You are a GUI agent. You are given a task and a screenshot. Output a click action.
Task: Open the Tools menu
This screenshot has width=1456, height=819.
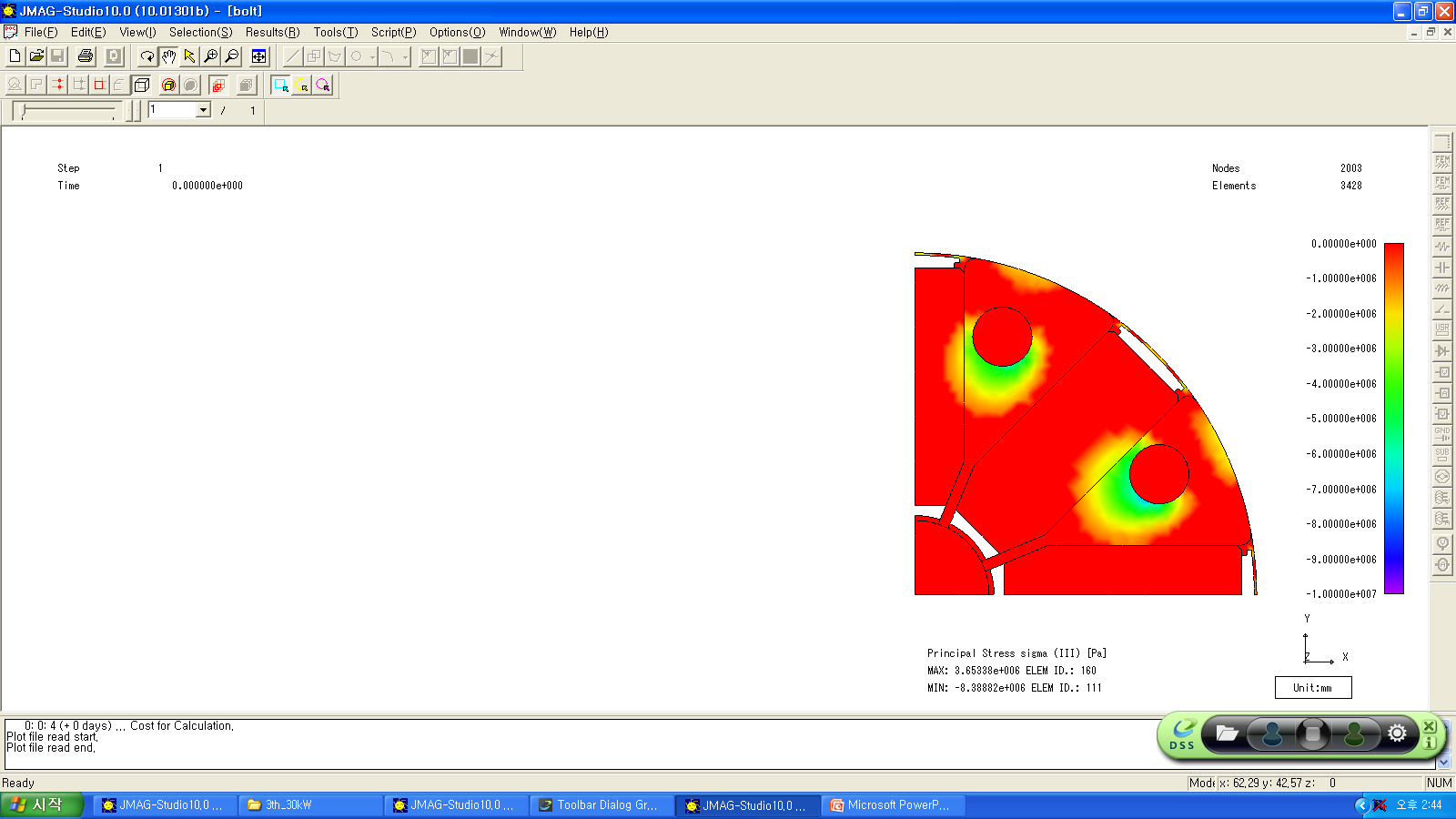point(336,32)
